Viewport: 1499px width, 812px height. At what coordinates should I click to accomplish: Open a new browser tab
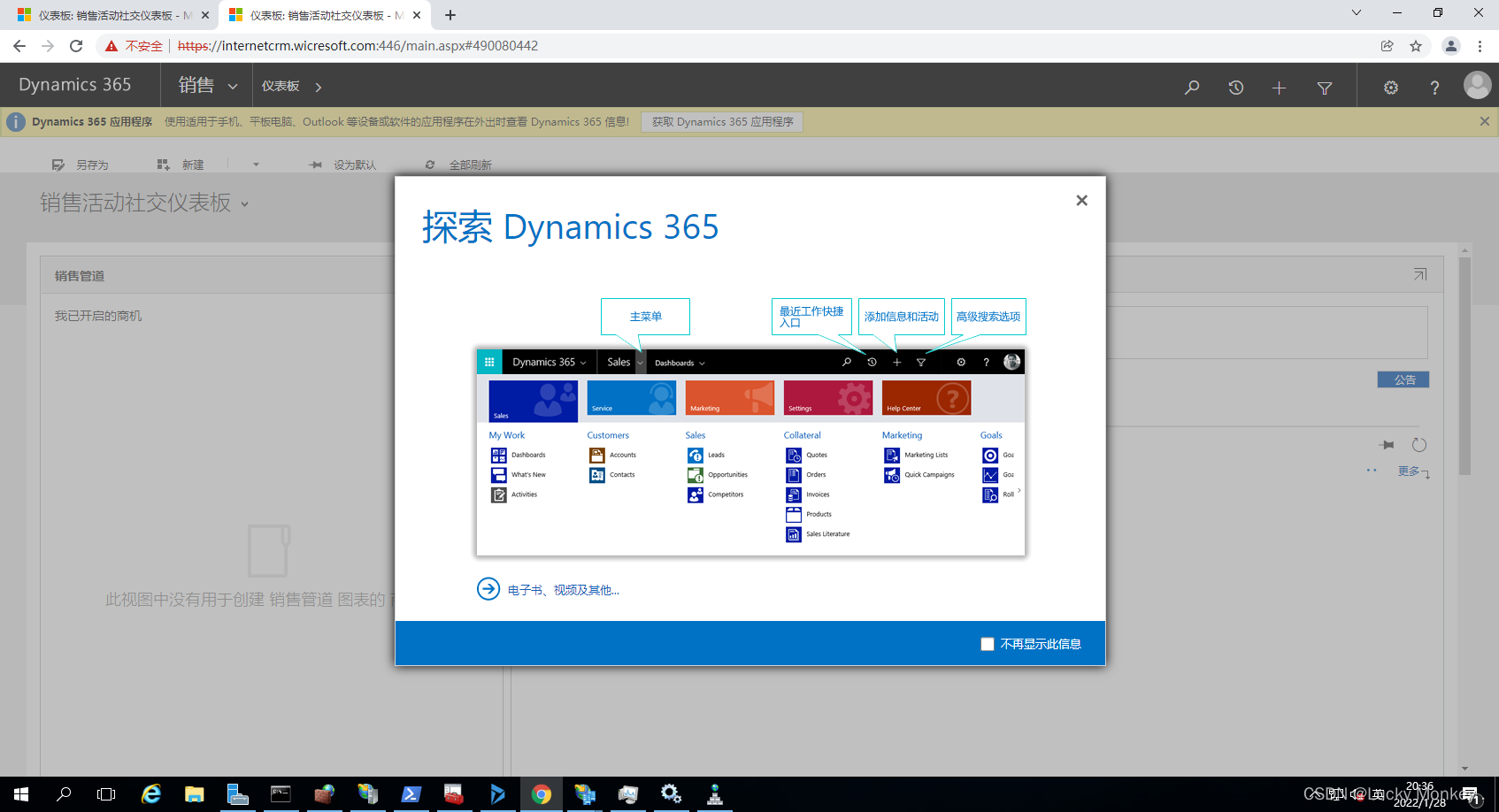click(450, 15)
